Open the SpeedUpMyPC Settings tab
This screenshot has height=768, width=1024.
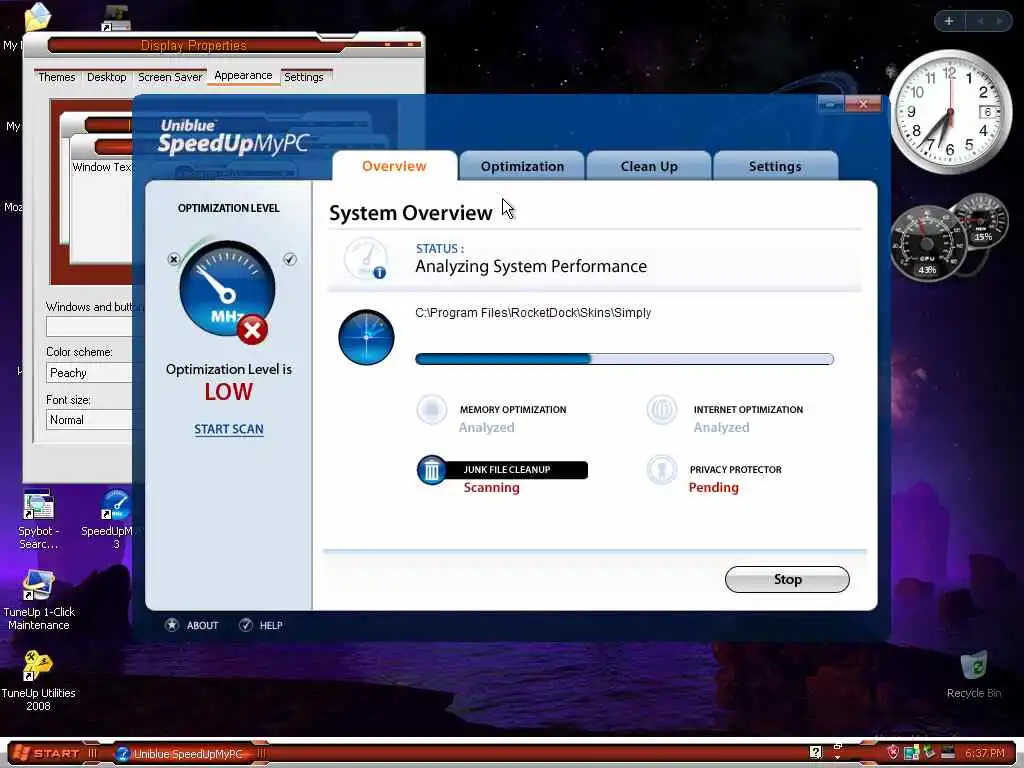775,166
